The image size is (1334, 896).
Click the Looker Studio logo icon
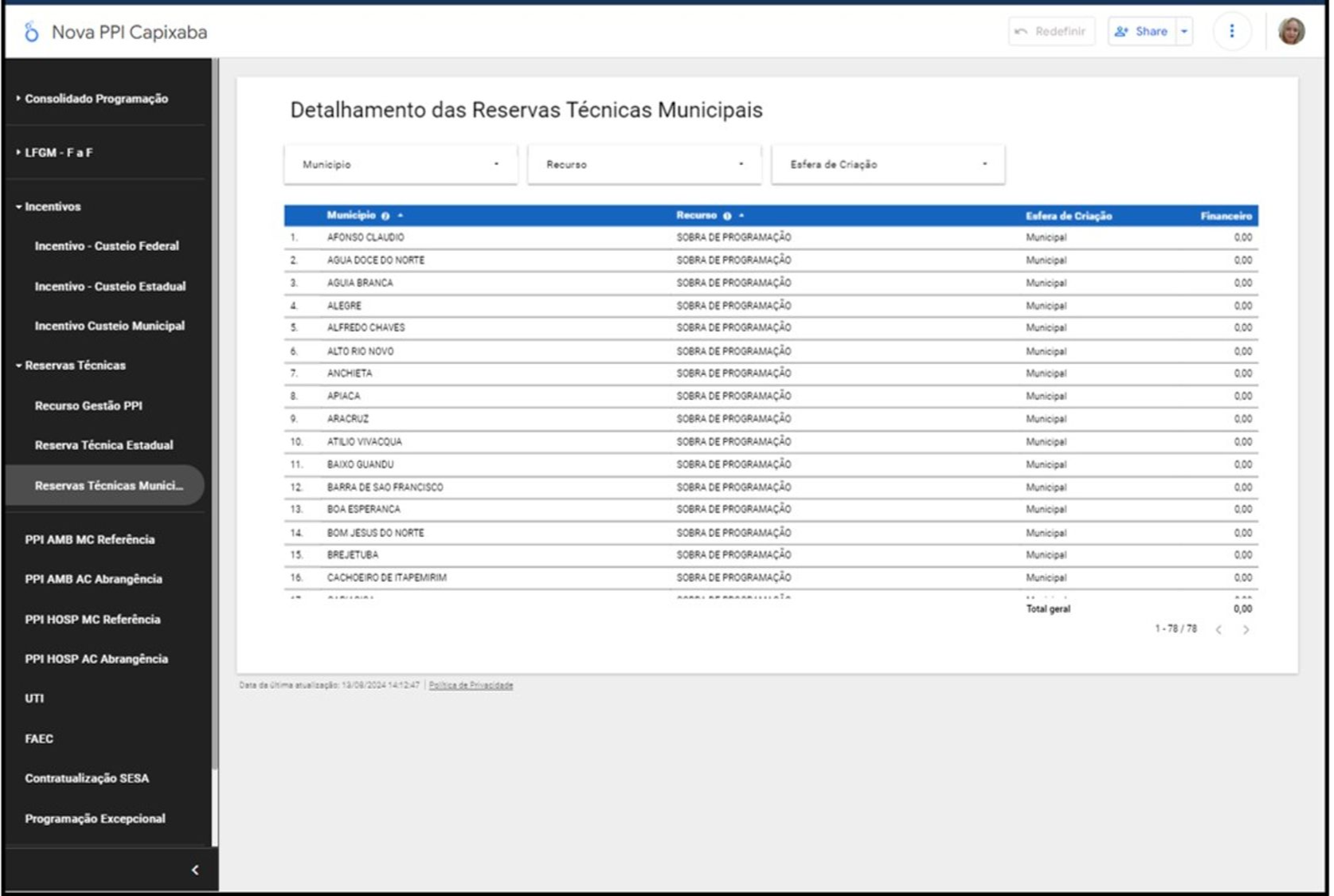pyautogui.click(x=31, y=32)
